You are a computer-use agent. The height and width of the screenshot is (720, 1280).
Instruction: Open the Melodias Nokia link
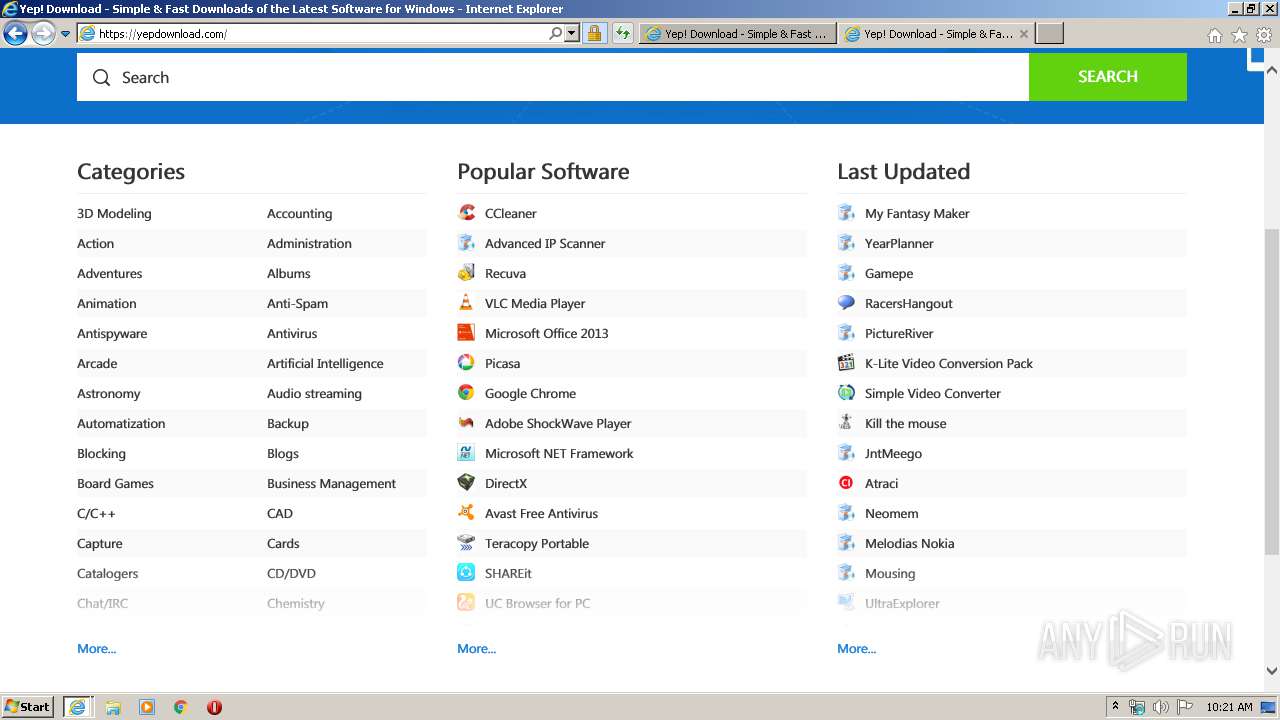[x=909, y=543]
